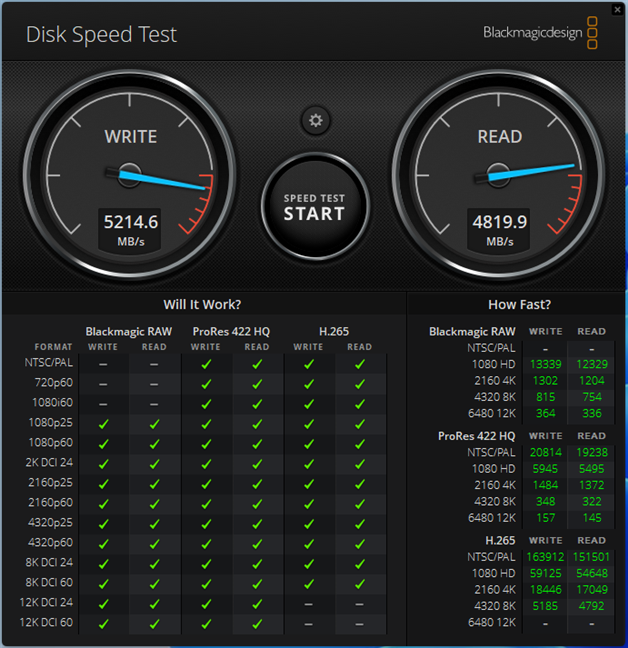
Task: Click Blackmagic RAW 1080 HD read value 12329
Action: pos(592,364)
